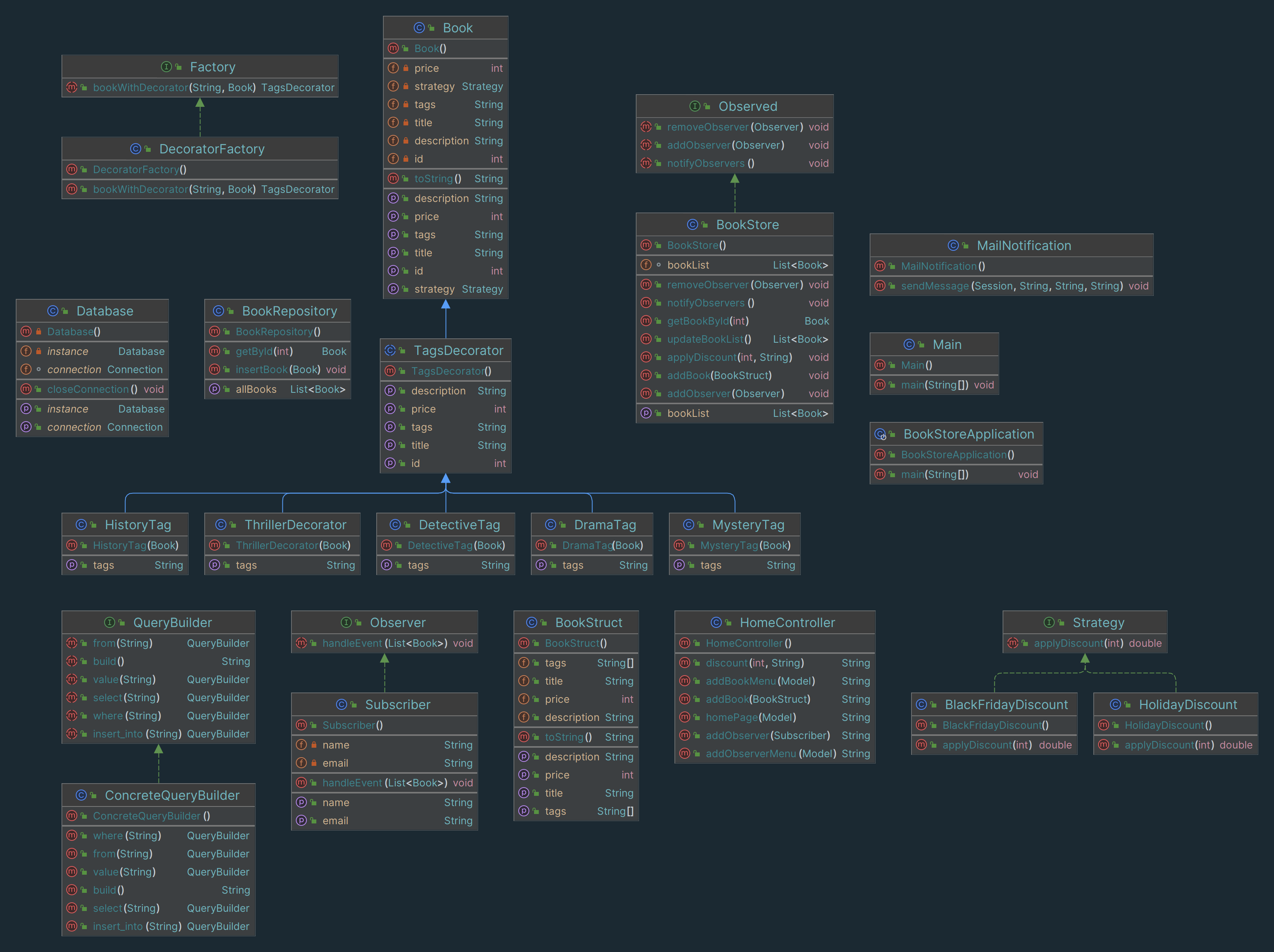Viewport: 1274px width, 952px height.
Task: Select HolidayDiscount() constructor row
Action: (x=1175, y=726)
